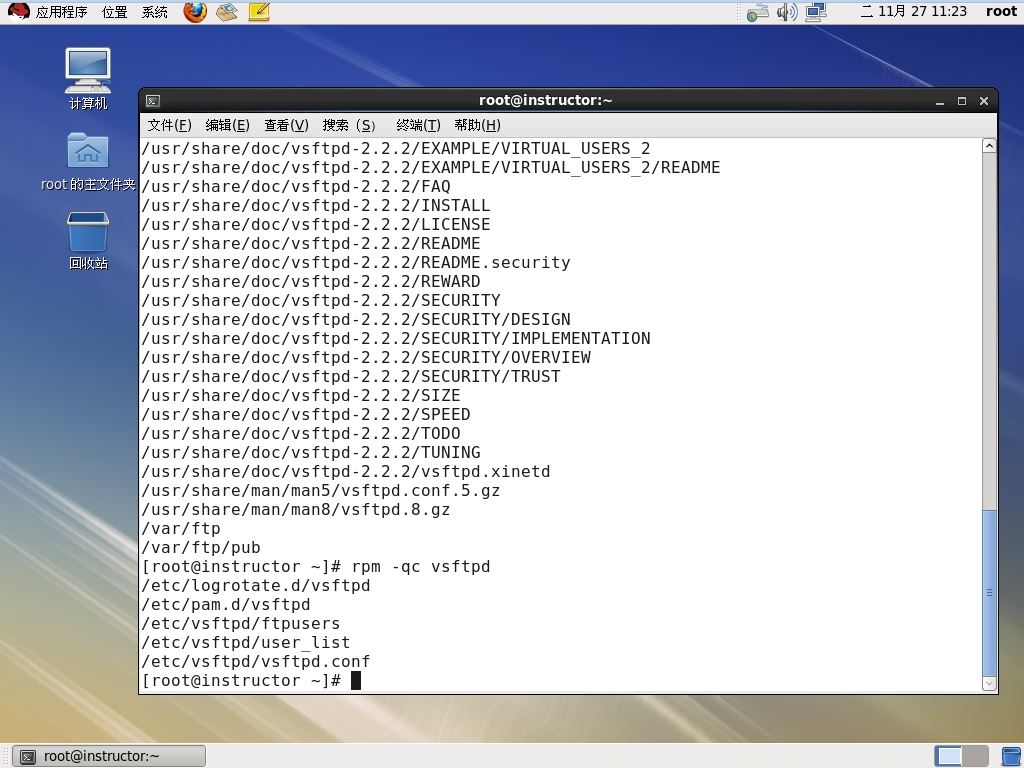
Task: Switch to first workspace in switcher
Action: 948,756
